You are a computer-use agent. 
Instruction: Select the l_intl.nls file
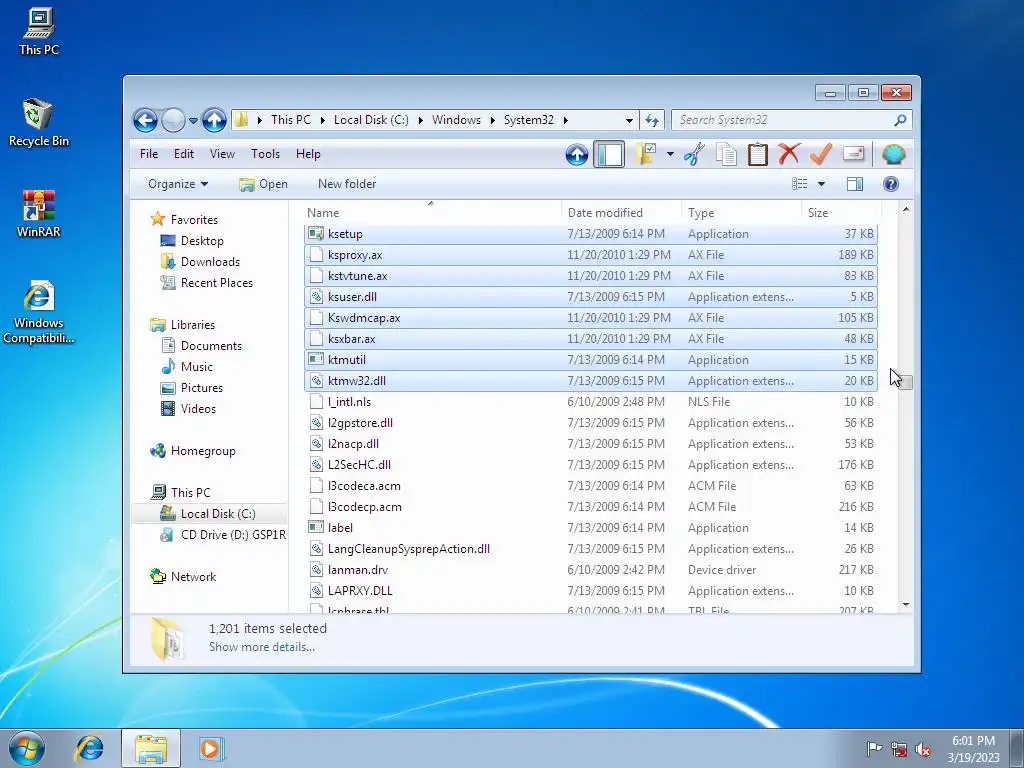pos(590,402)
